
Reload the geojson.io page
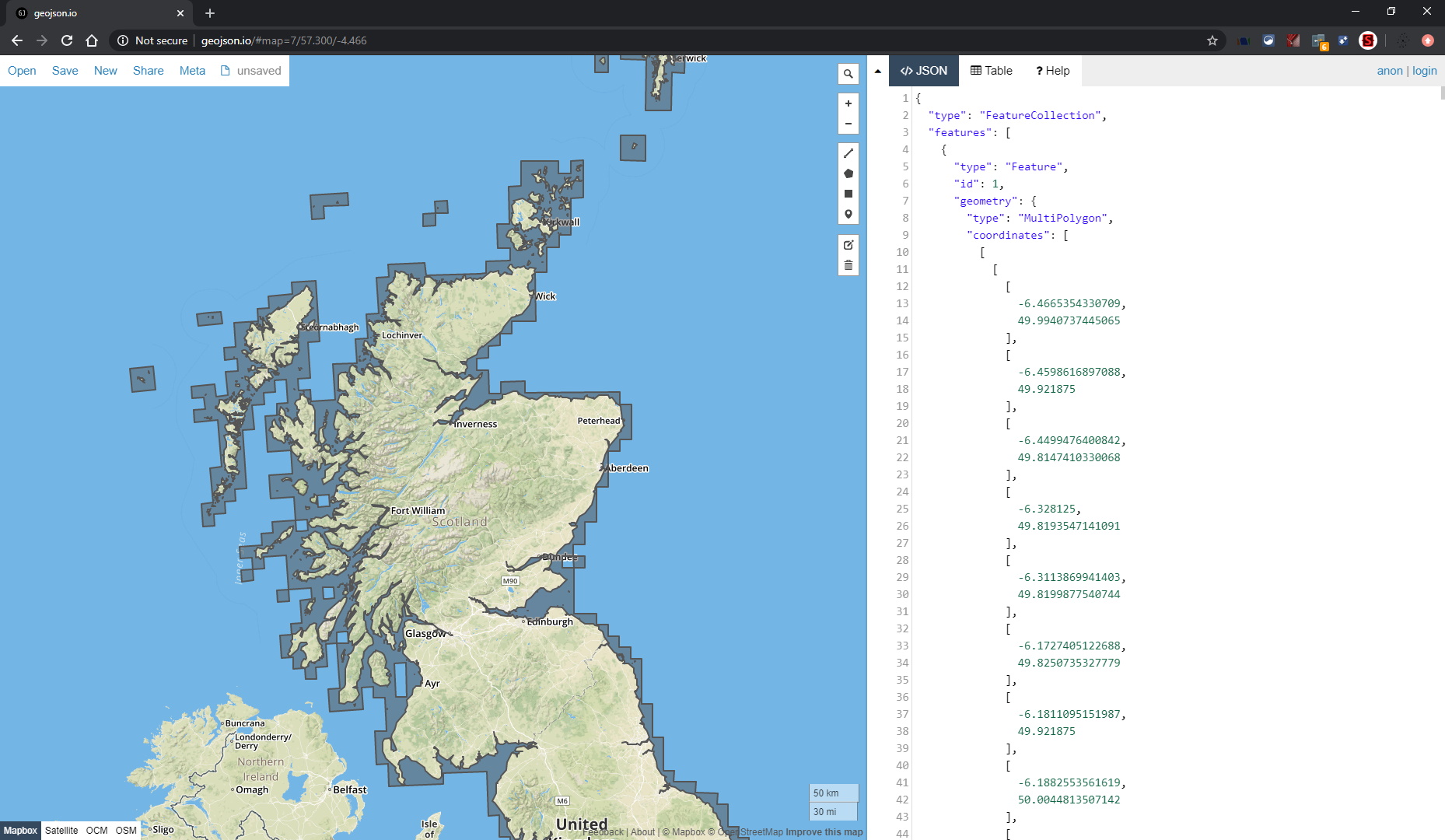(67, 40)
